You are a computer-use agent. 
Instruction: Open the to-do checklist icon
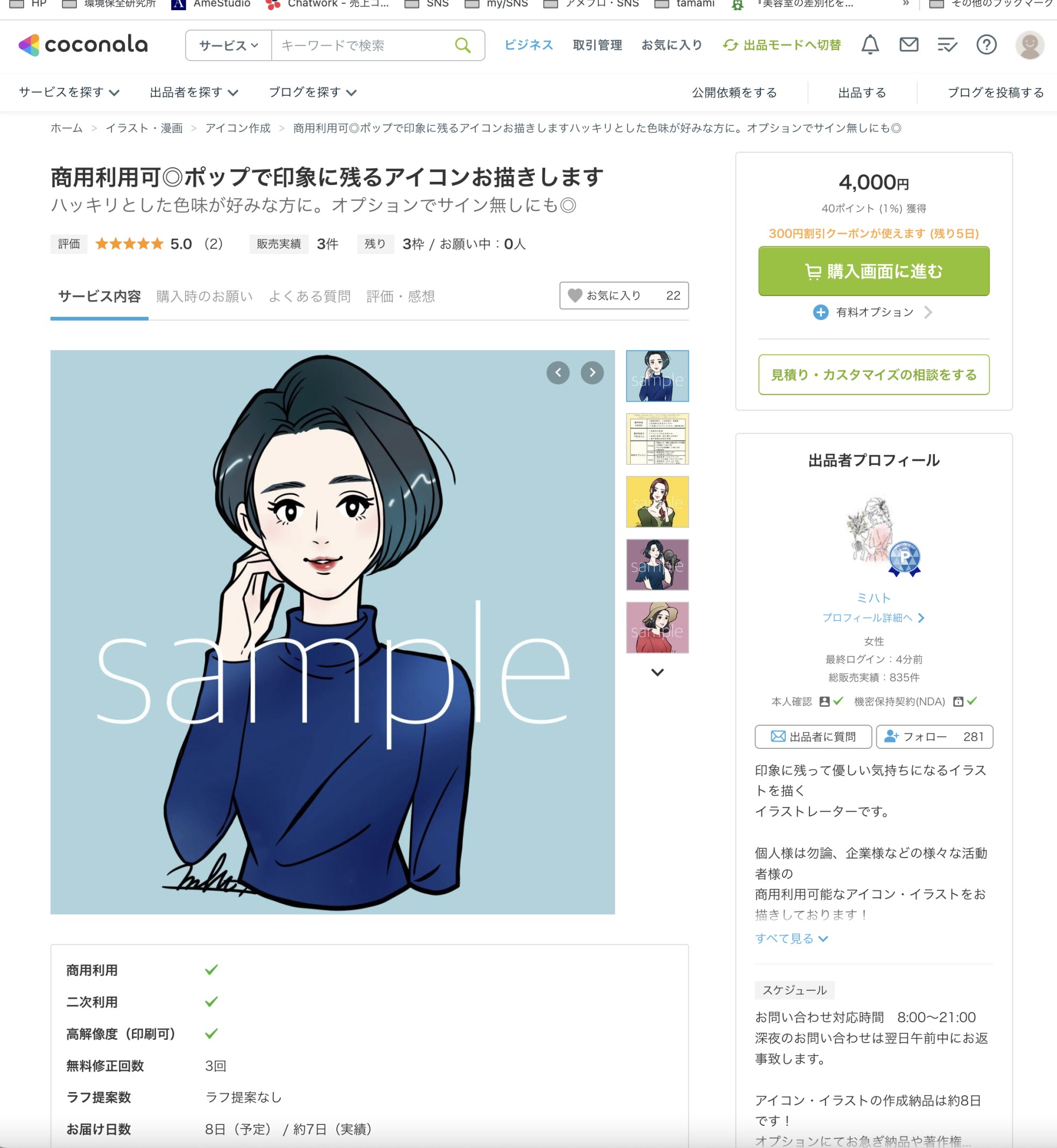947,45
